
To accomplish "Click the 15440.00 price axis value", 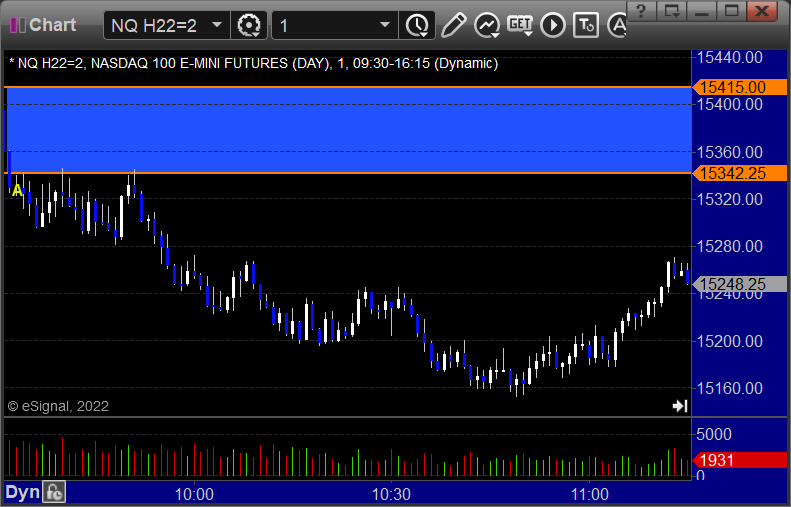I will pyautogui.click(x=729, y=58).
